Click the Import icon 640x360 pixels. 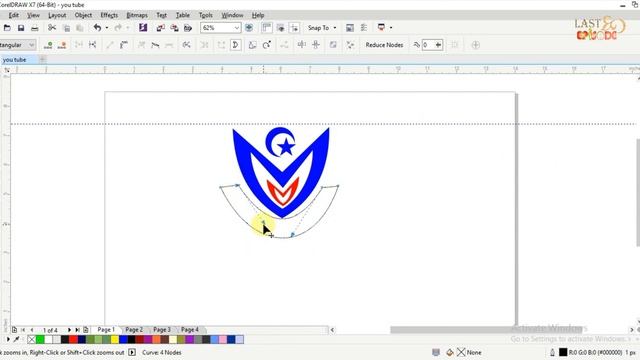[x=161, y=28]
